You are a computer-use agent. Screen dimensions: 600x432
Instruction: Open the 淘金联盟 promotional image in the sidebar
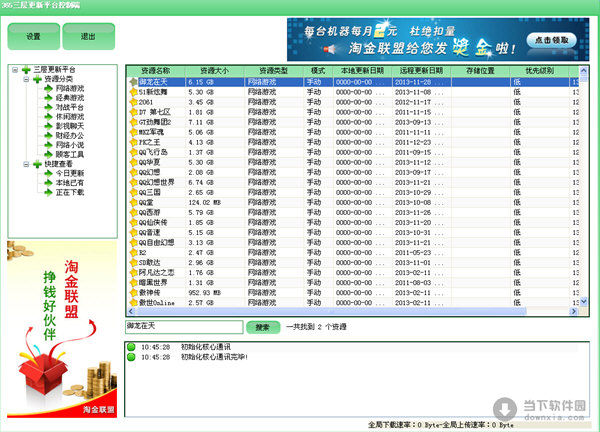(62, 329)
